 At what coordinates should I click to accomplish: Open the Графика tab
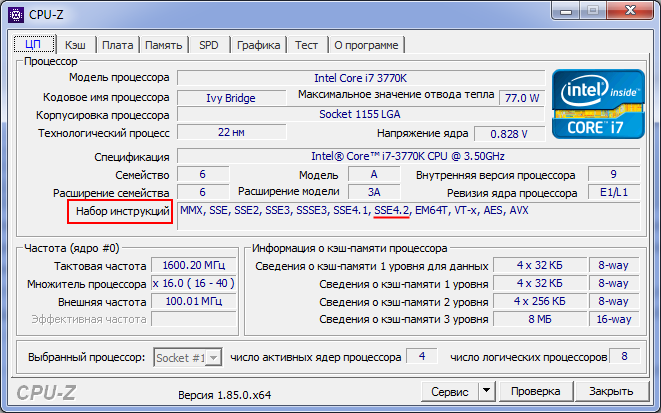(x=258, y=45)
